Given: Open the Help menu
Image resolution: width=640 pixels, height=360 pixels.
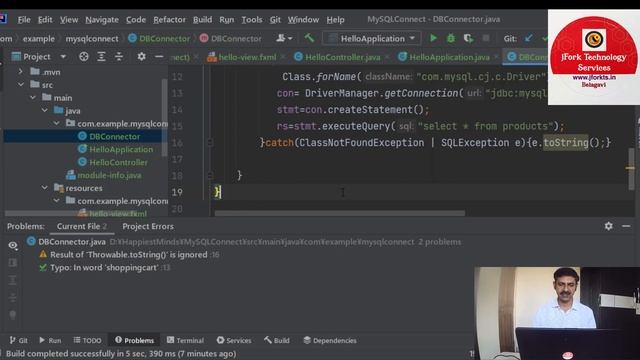Looking at the screenshot, I should point(335,20).
